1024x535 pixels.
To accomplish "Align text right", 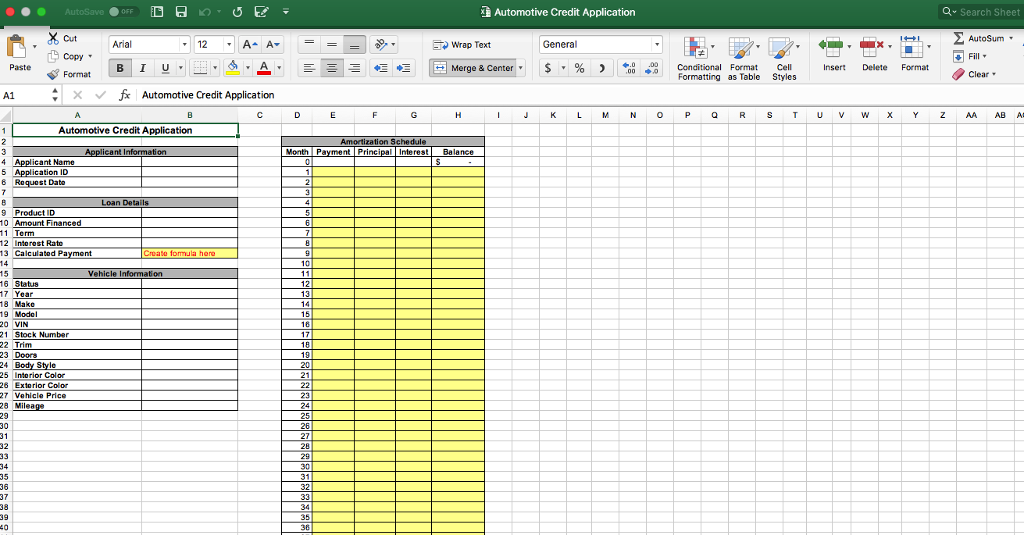I will [x=354, y=68].
